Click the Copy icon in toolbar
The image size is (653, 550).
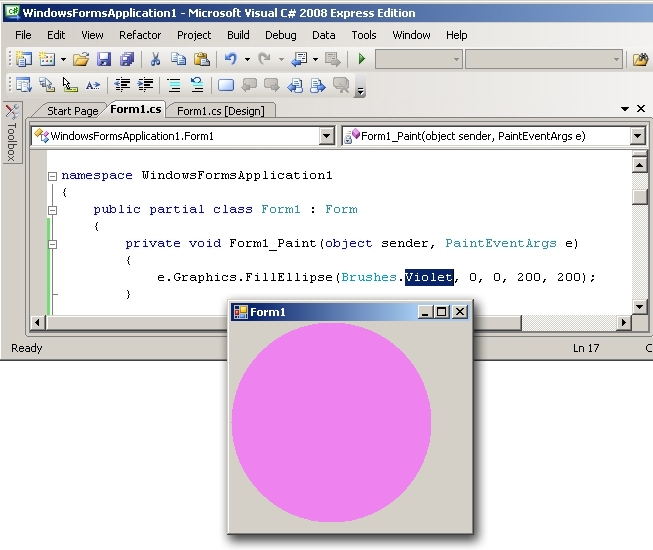coord(178,59)
